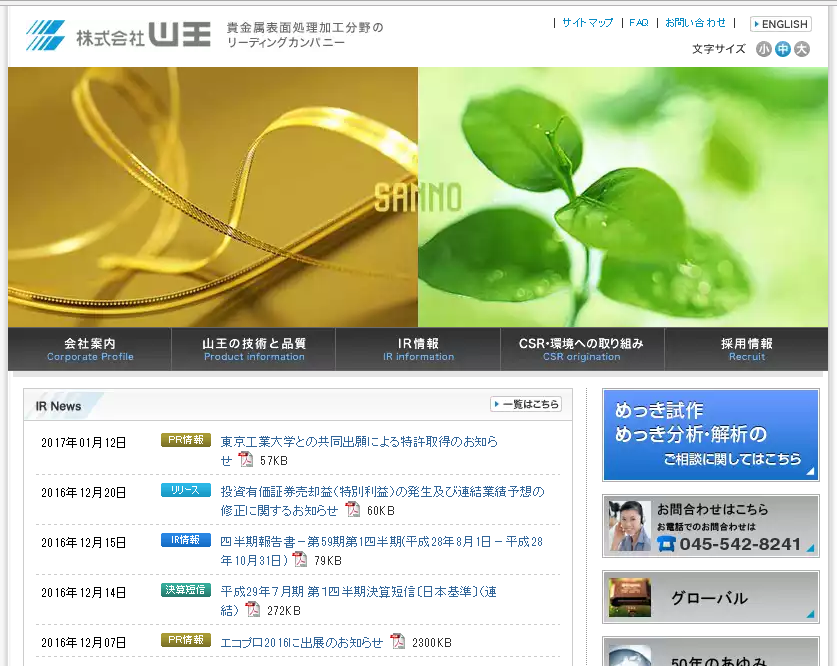837x666 pixels.
Task: Set font size to large (大)
Action: [802, 49]
